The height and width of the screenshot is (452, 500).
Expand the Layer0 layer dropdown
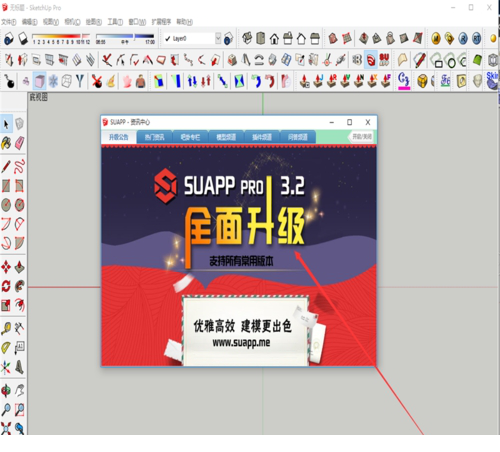[218, 39]
